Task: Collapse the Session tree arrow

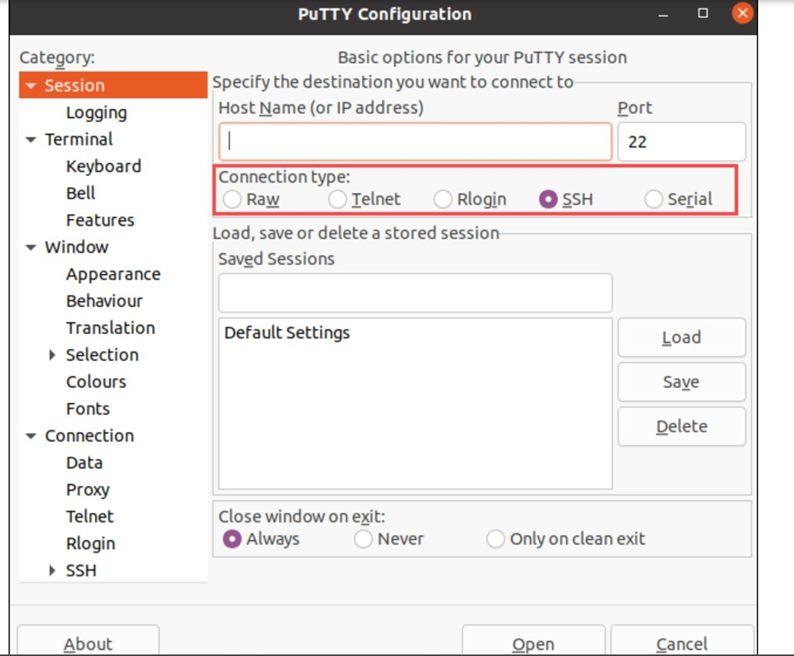Action: (x=31, y=86)
